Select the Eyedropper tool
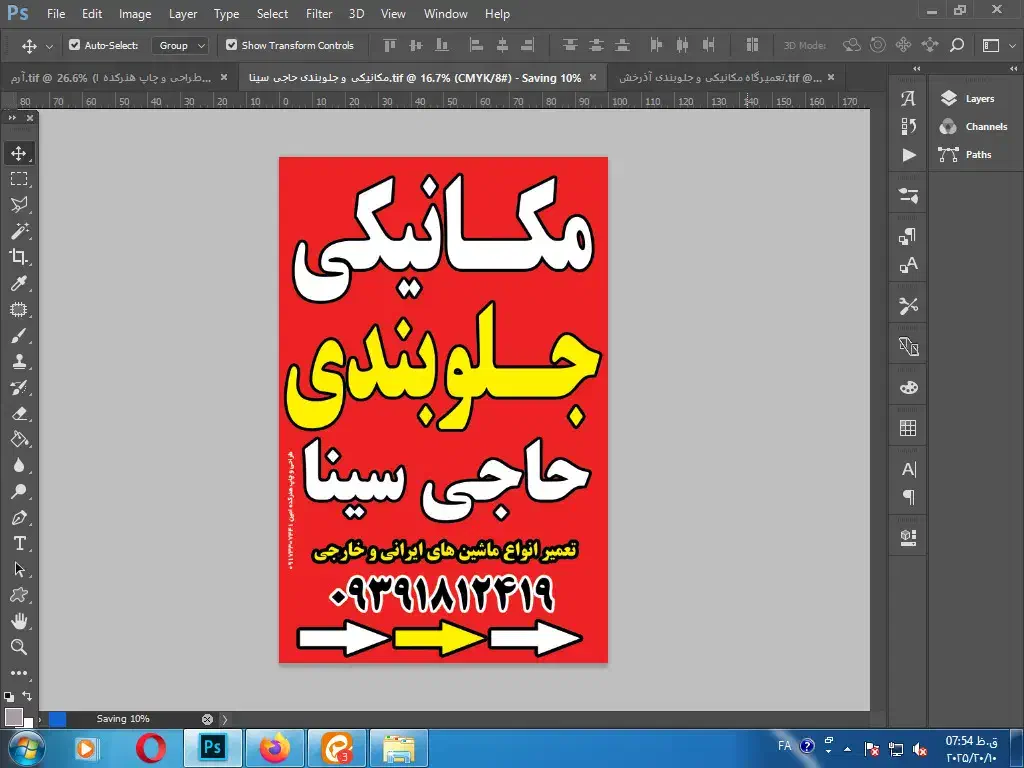Image resolution: width=1024 pixels, height=768 pixels. [x=19, y=283]
